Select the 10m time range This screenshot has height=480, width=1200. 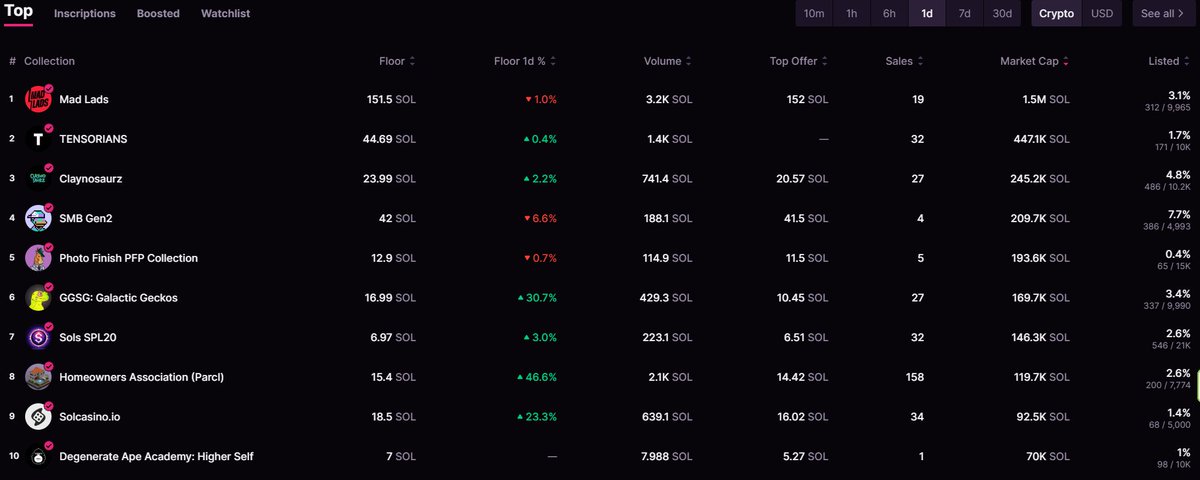pyautogui.click(x=814, y=14)
